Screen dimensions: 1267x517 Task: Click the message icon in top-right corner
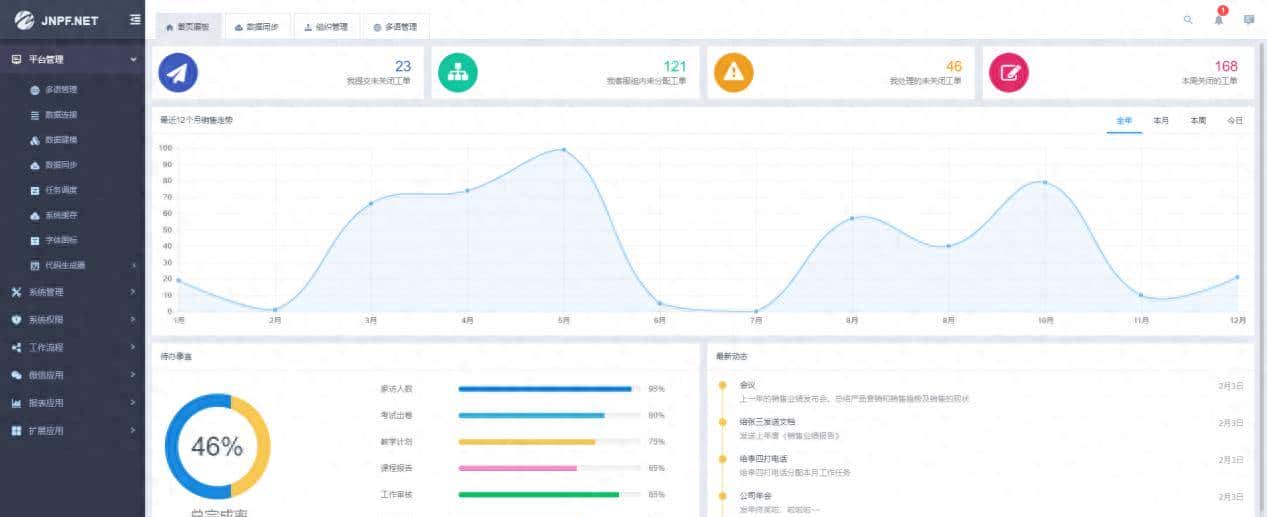pyautogui.click(x=1249, y=20)
